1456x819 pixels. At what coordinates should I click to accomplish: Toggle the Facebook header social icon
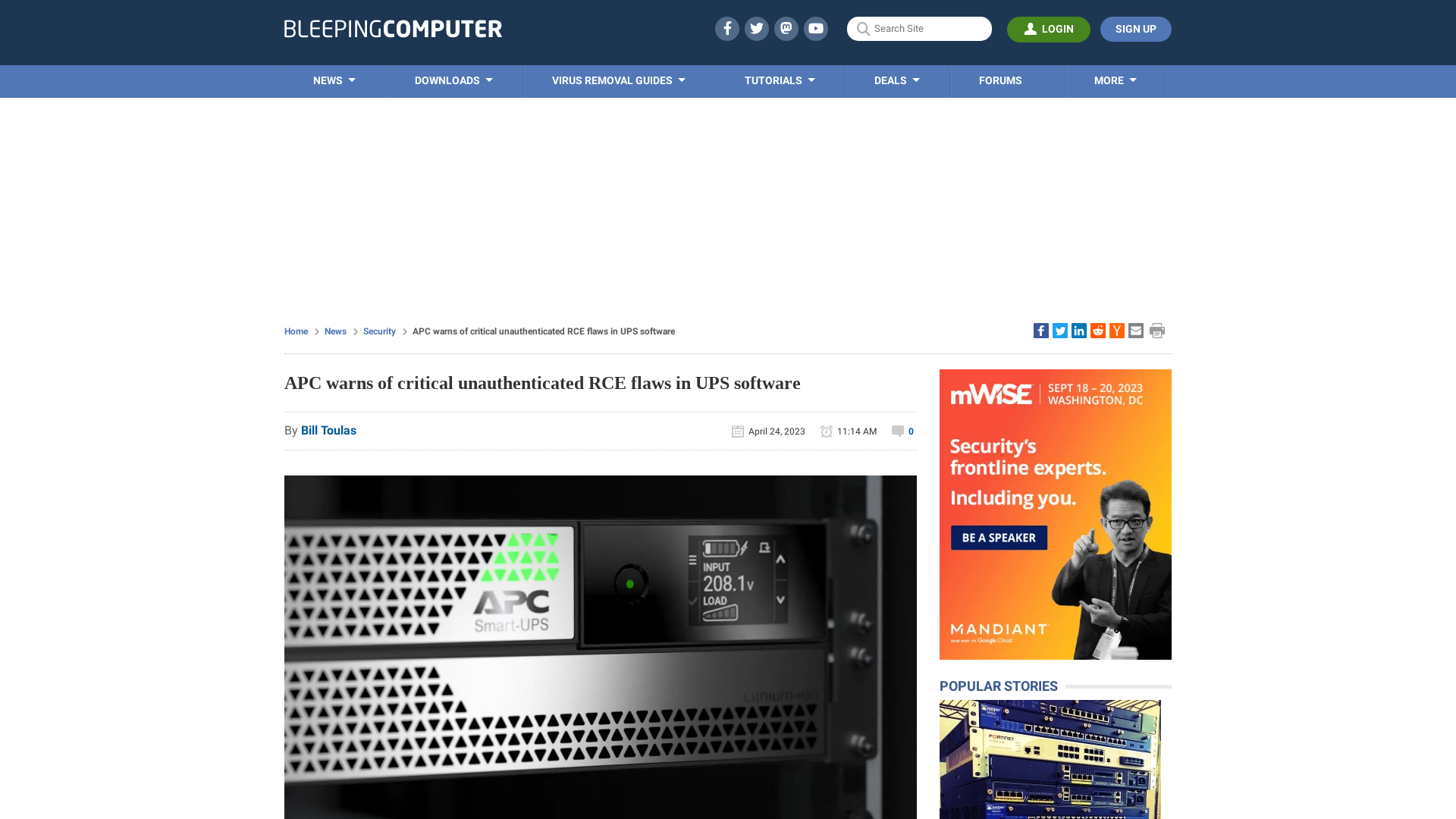click(x=727, y=28)
